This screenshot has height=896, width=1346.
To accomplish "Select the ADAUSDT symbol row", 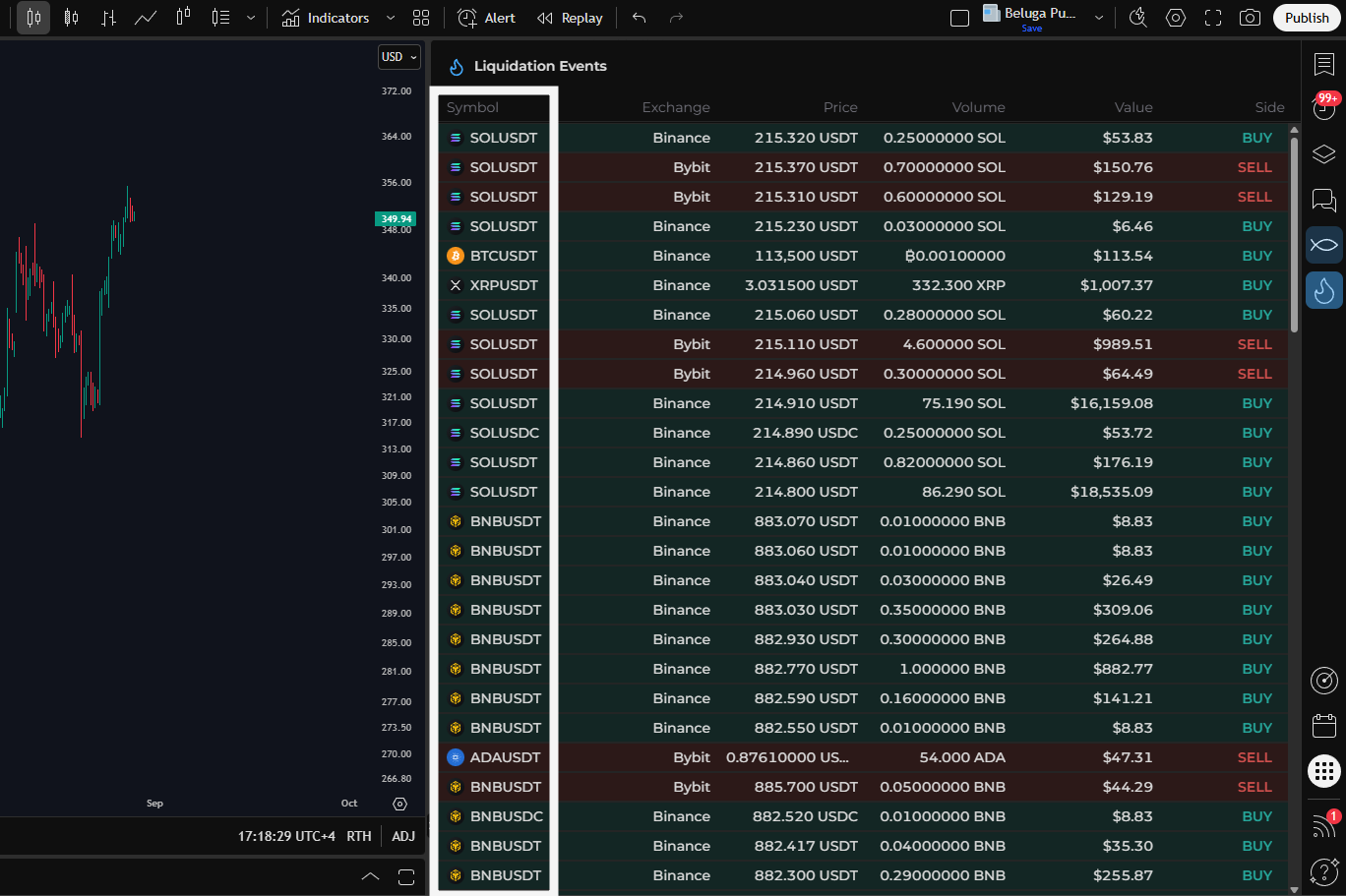I will (864, 757).
